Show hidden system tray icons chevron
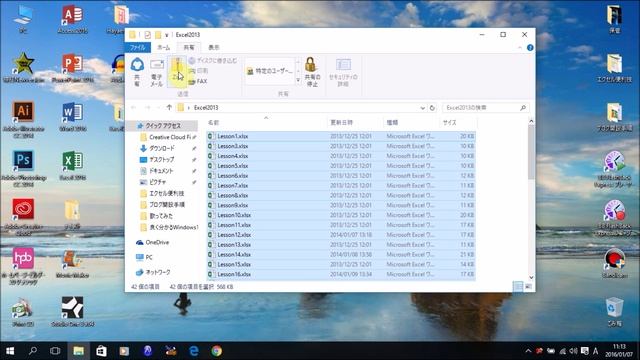This screenshot has width=640, height=360. [x=528, y=351]
